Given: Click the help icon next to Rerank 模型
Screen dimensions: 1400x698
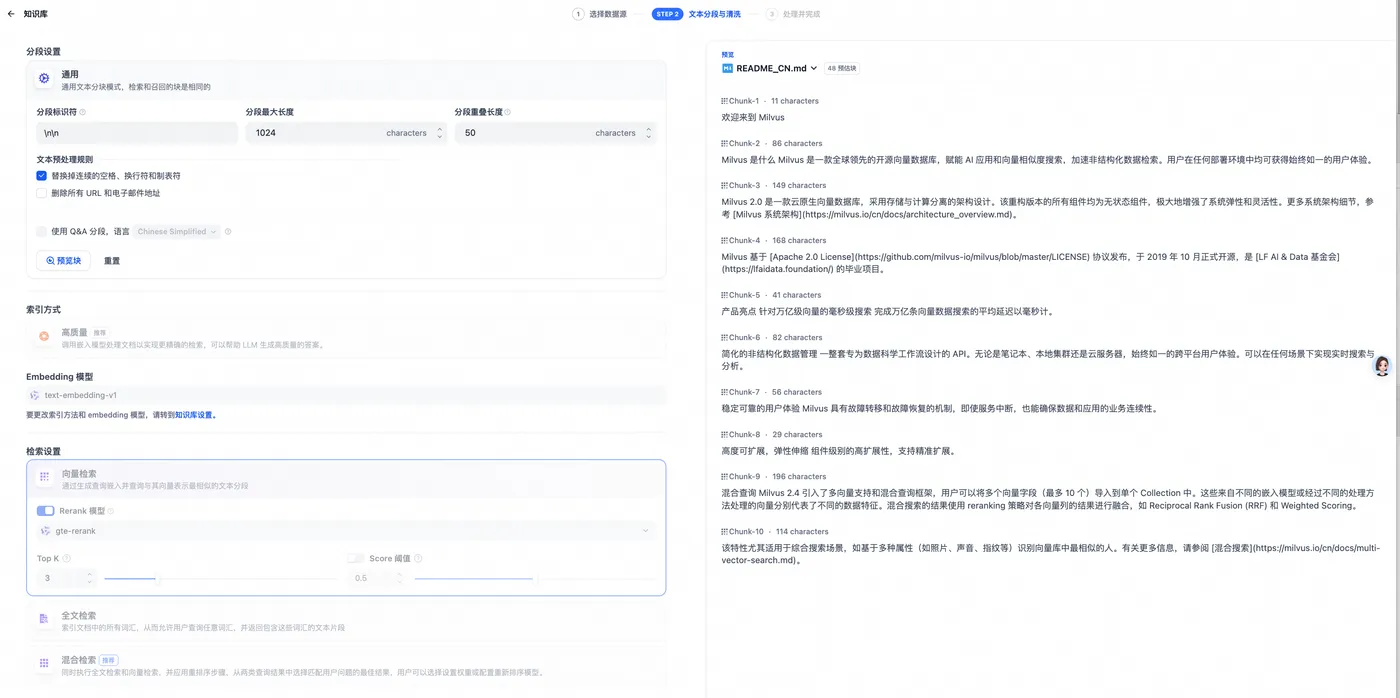Looking at the screenshot, I should click(110, 511).
